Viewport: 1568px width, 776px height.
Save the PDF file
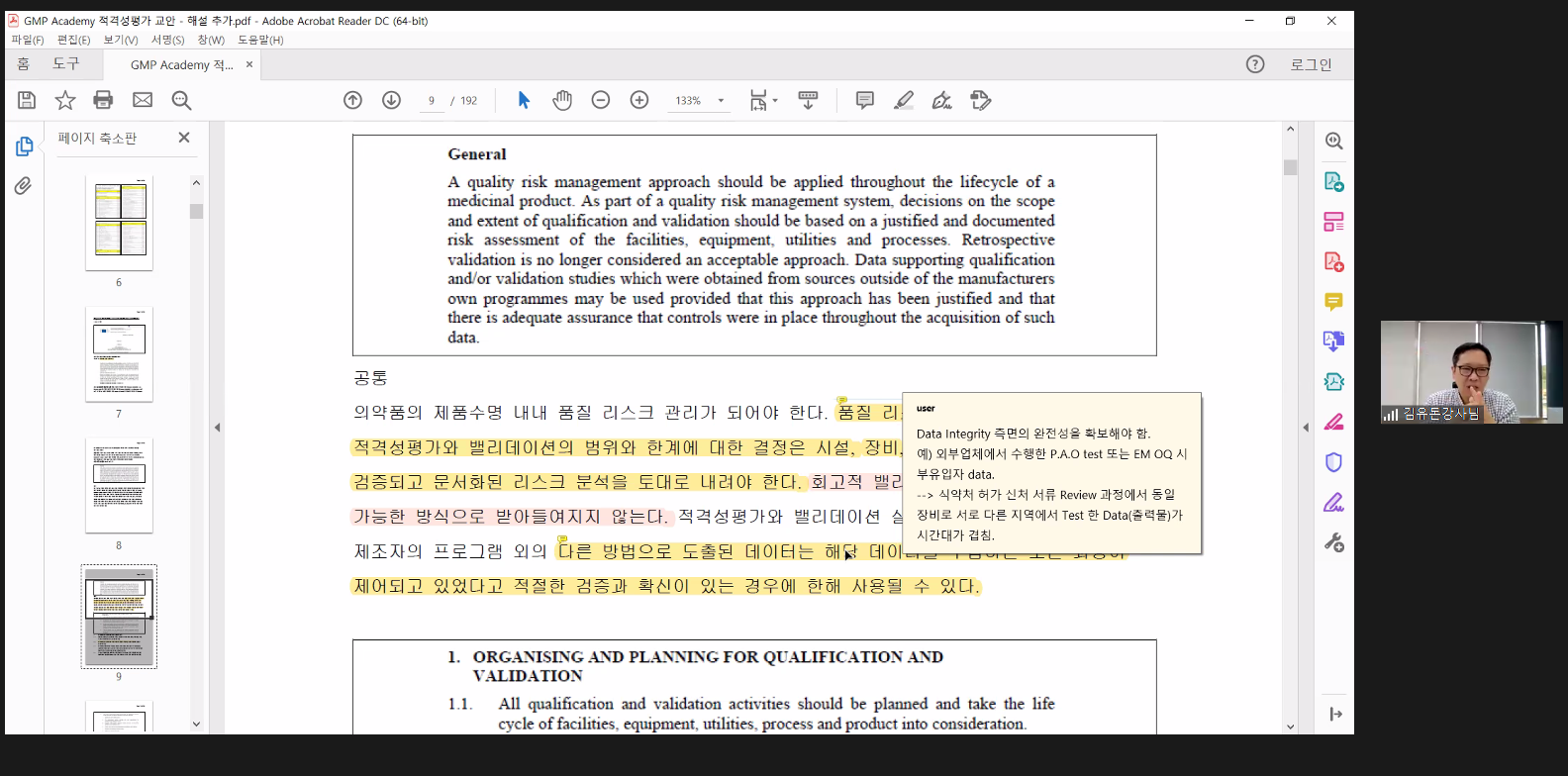pos(27,100)
